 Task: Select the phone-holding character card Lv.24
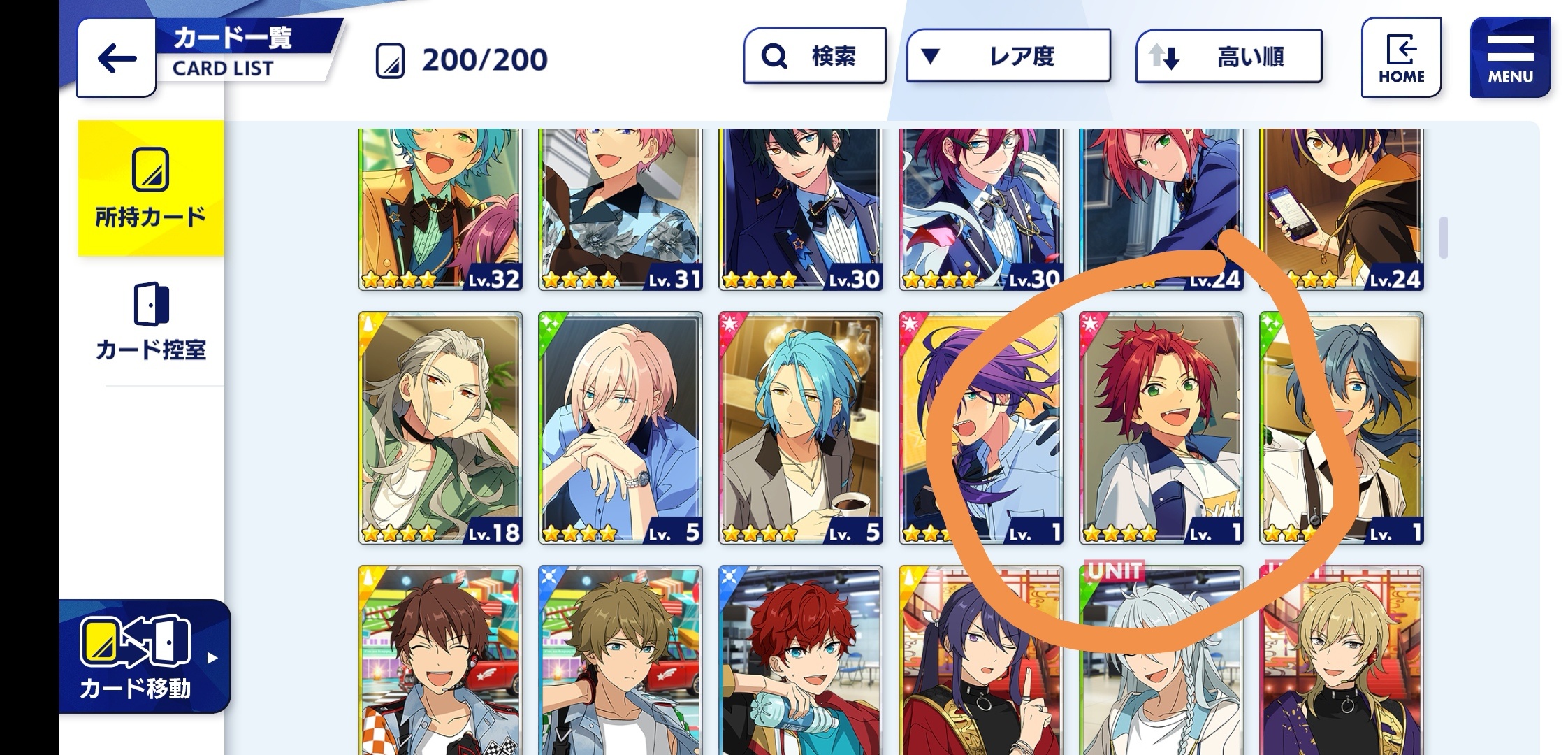1342,209
